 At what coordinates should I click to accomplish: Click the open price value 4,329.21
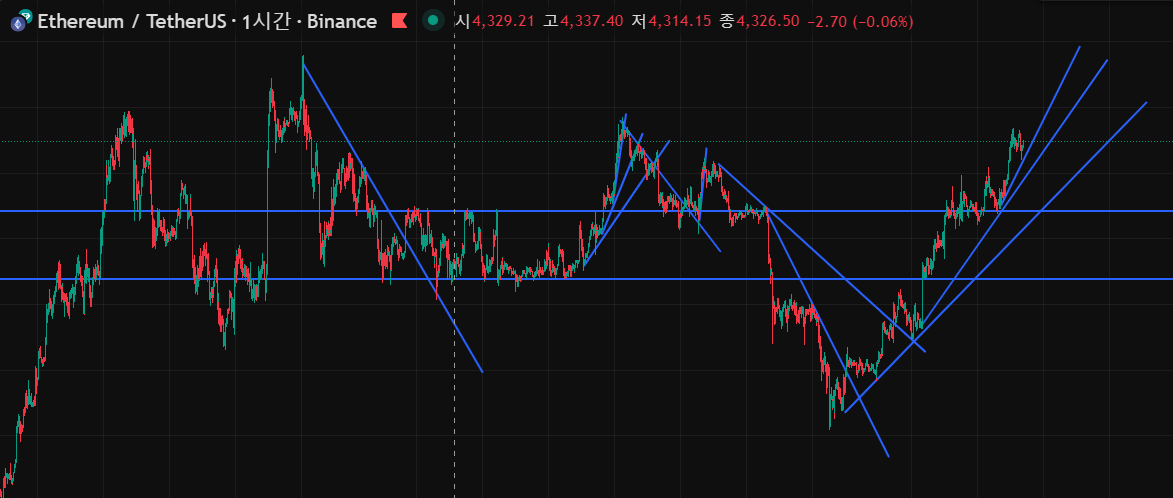click(x=503, y=21)
